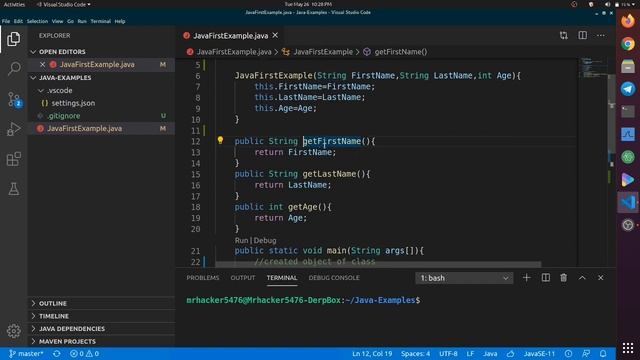Close the JavaFirstExample.java editor tab
Viewport: 640px width, 360px height.
point(276,36)
